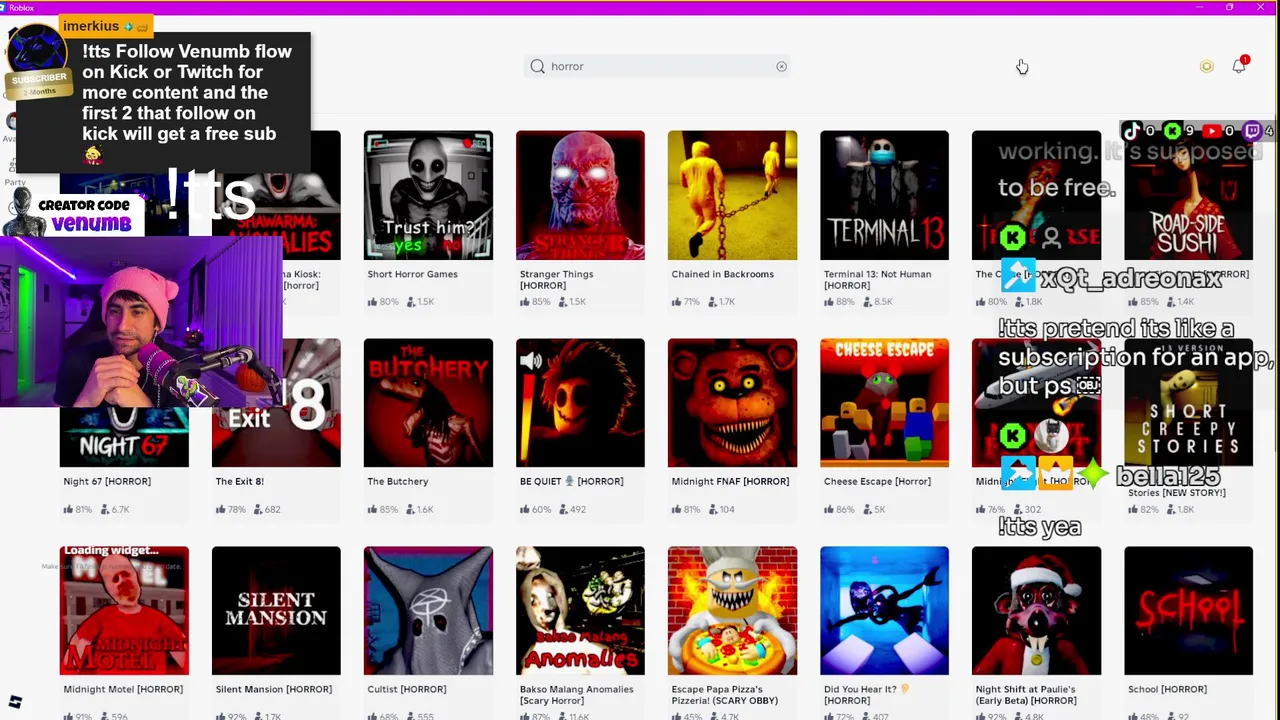Viewport: 1280px width, 720px height.
Task: Click Night 67 thumbs-up rating icon
Action: pyautogui.click(x=68, y=509)
